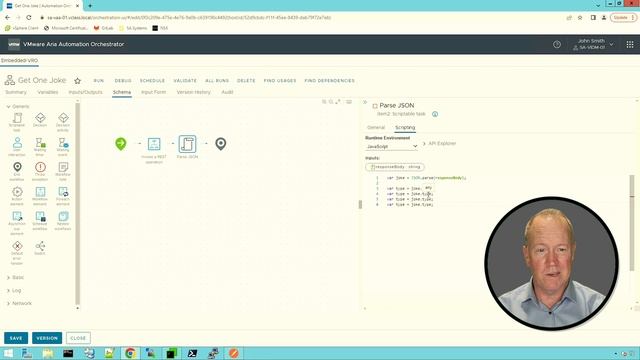Screen dimensions: 640x360
Task: Switch to the General tab of Parse JSON
Action: (376, 128)
